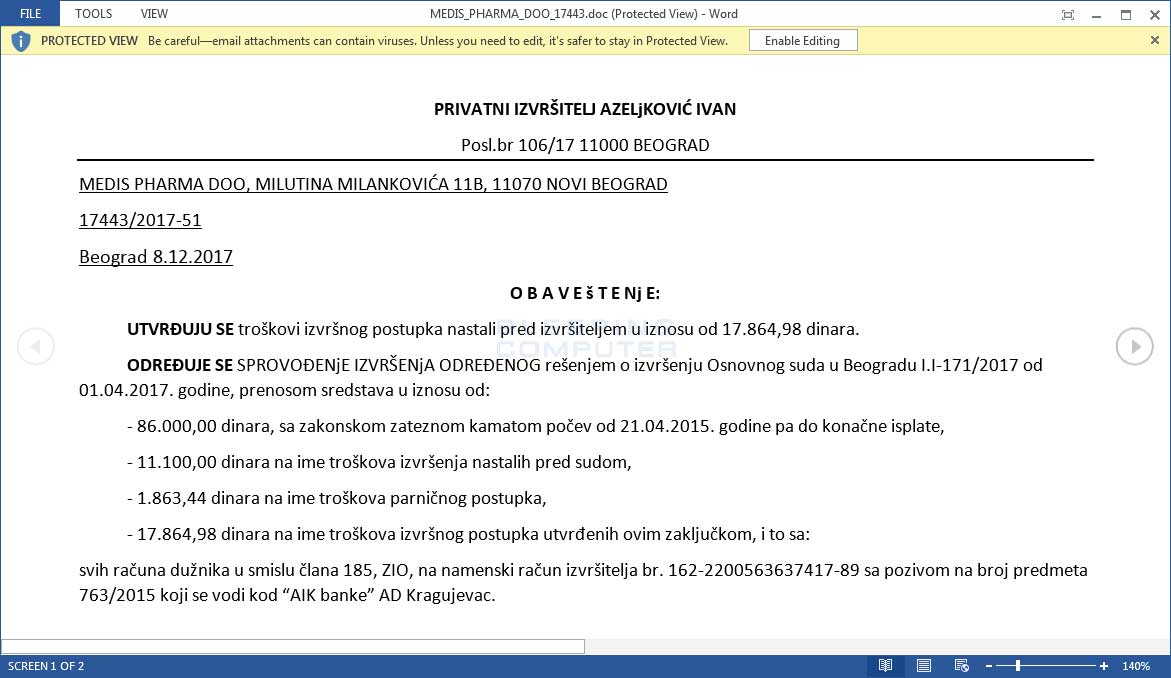Zoom out using the minus icon

coord(991,664)
